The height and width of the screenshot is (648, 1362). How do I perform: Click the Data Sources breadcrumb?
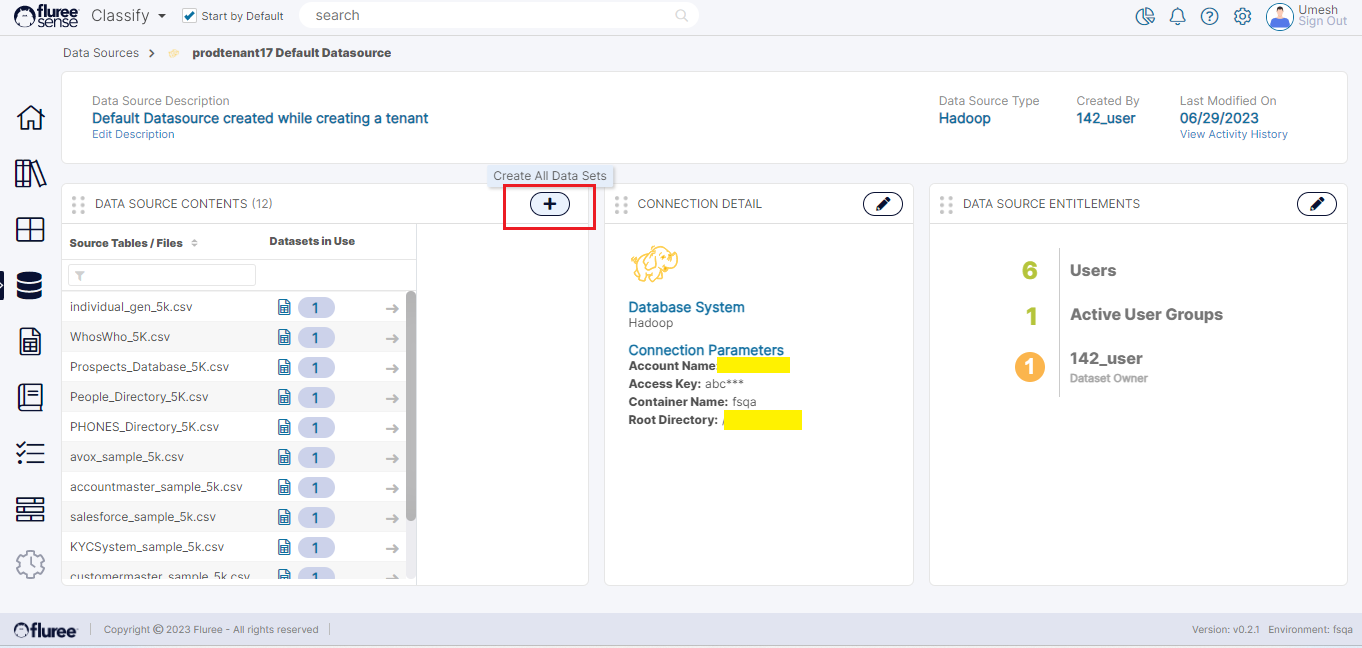[101, 53]
